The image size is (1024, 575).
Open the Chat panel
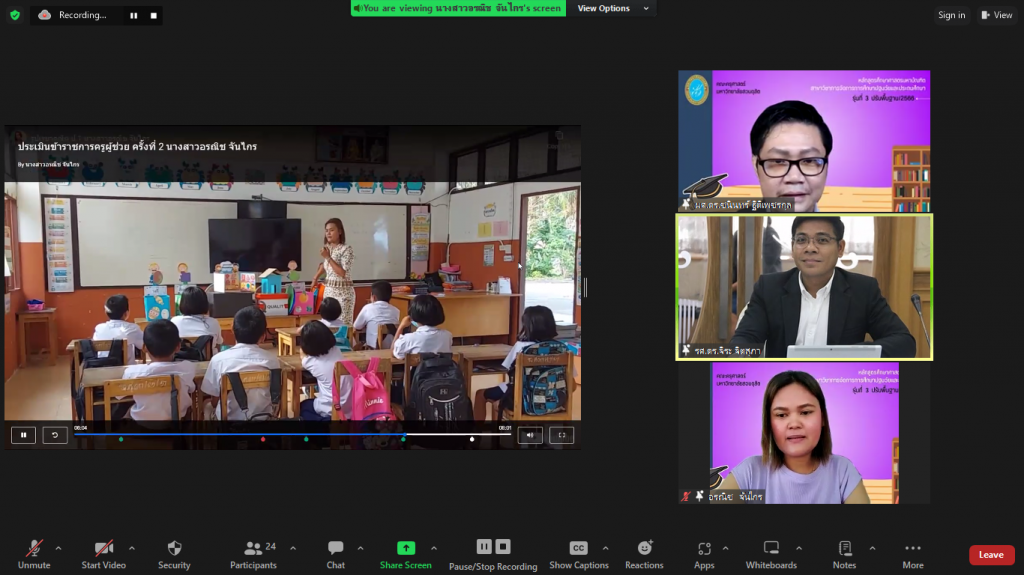(336, 549)
